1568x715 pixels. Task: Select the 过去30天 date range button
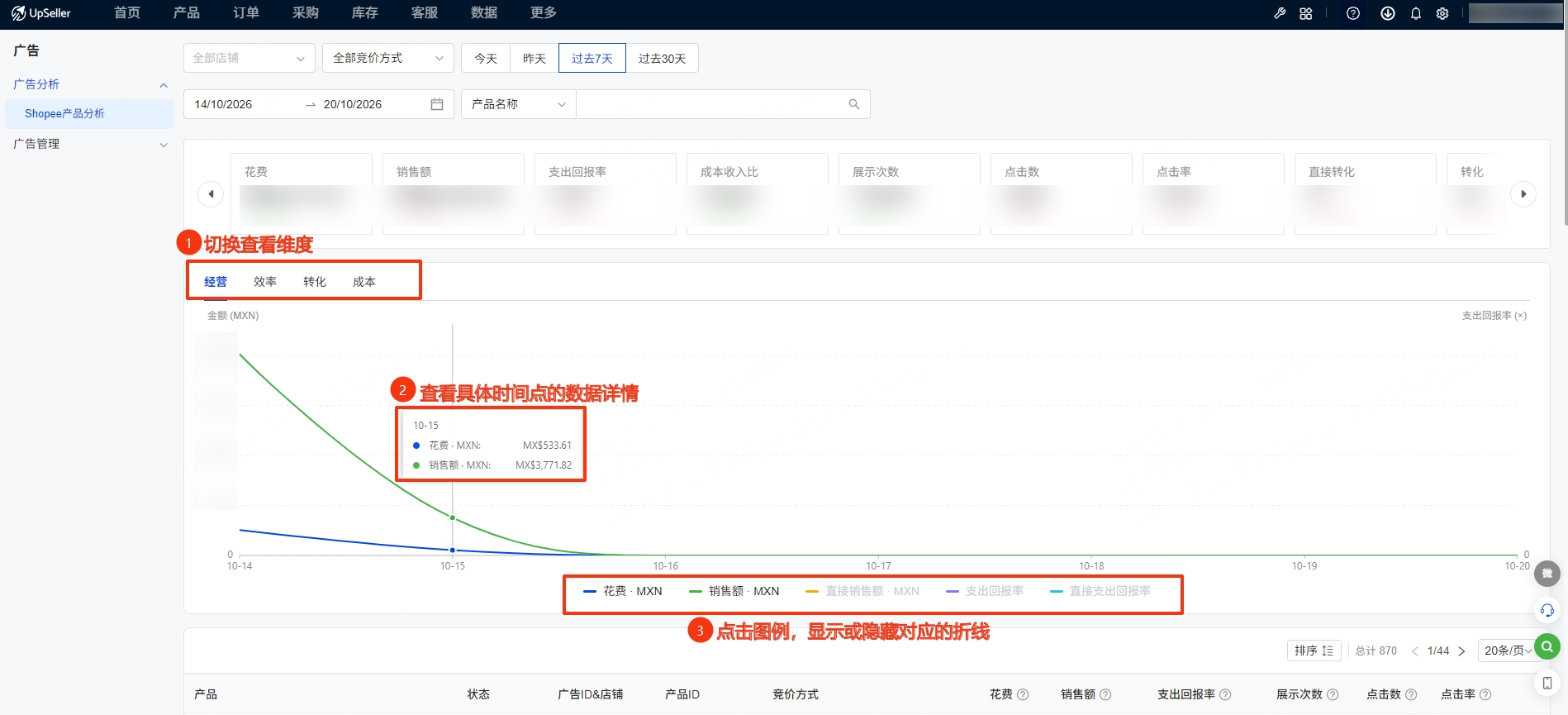(662, 58)
